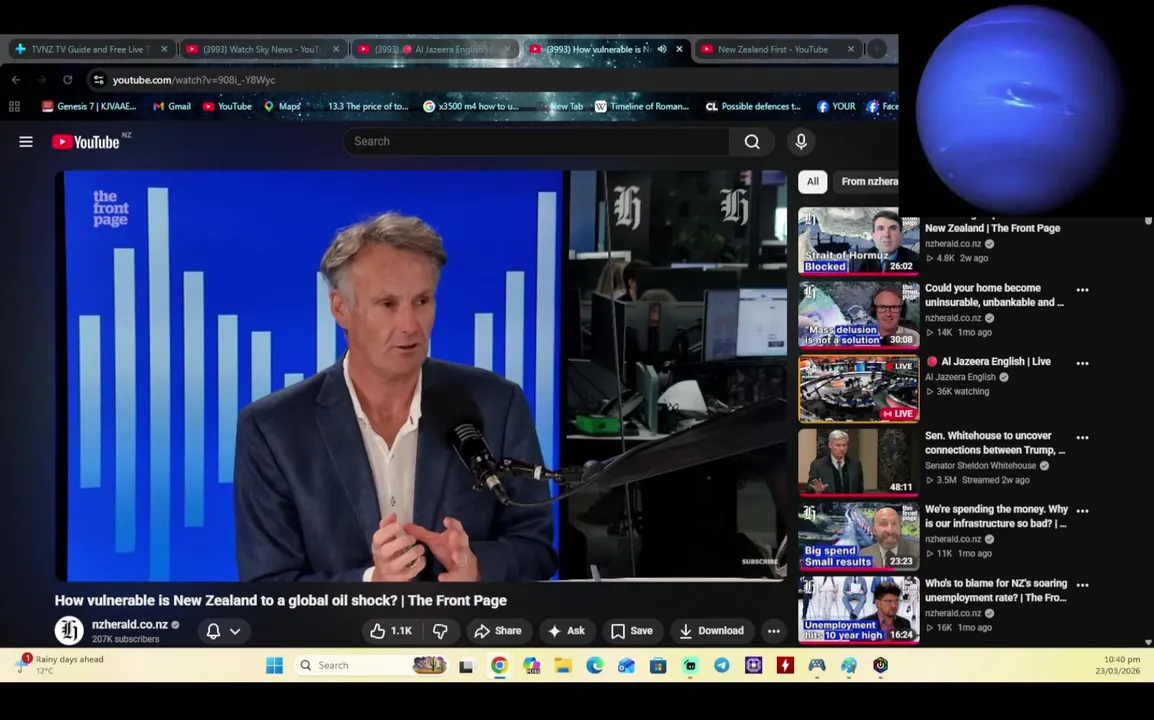Open the nzherald.co.nz channel name link
Screen dimensions: 1154x720
click(130, 624)
